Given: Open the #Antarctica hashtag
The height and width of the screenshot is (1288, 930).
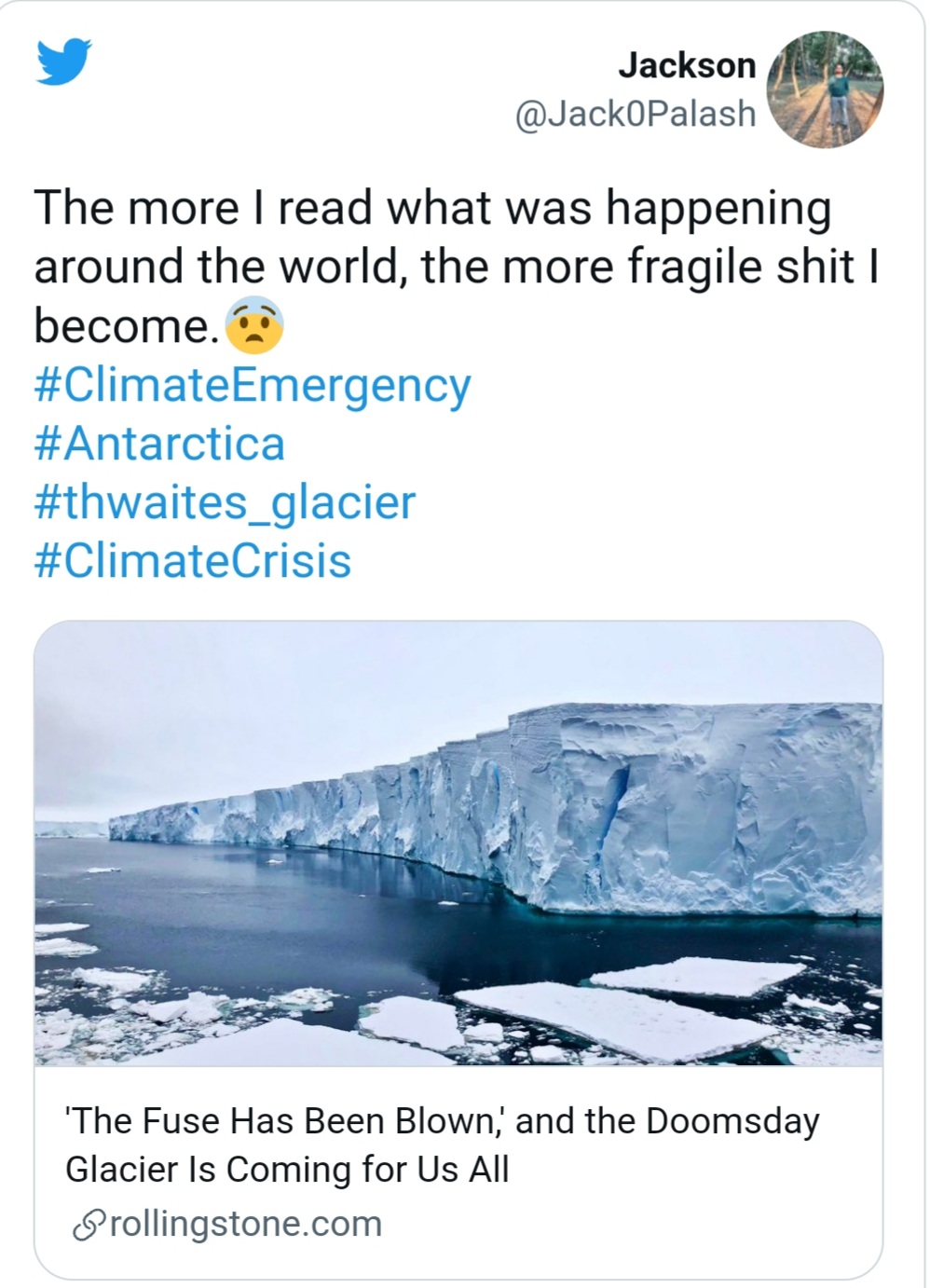Looking at the screenshot, I should tap(159, 444).
